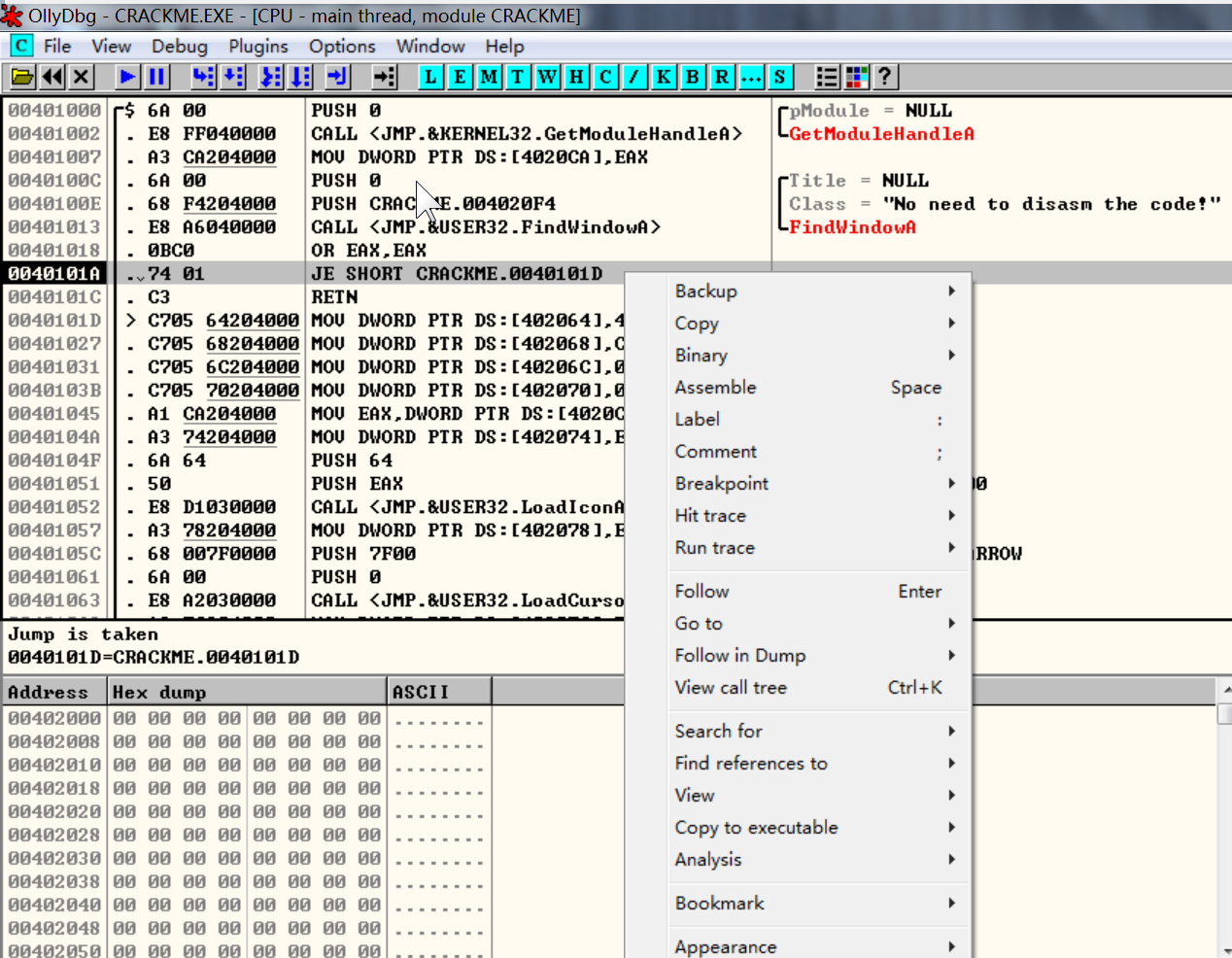Click the Trace over toolbar icon
1232x958 pixels.
pyautogui.click(x=301, y=77)
